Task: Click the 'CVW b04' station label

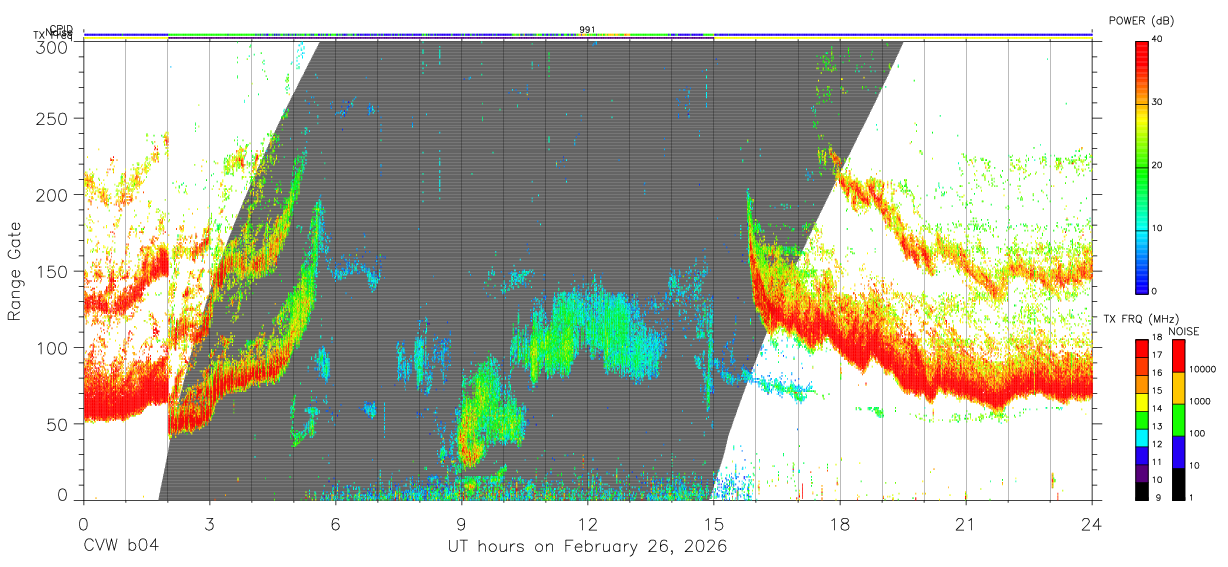Action: (x=121, y=546)
